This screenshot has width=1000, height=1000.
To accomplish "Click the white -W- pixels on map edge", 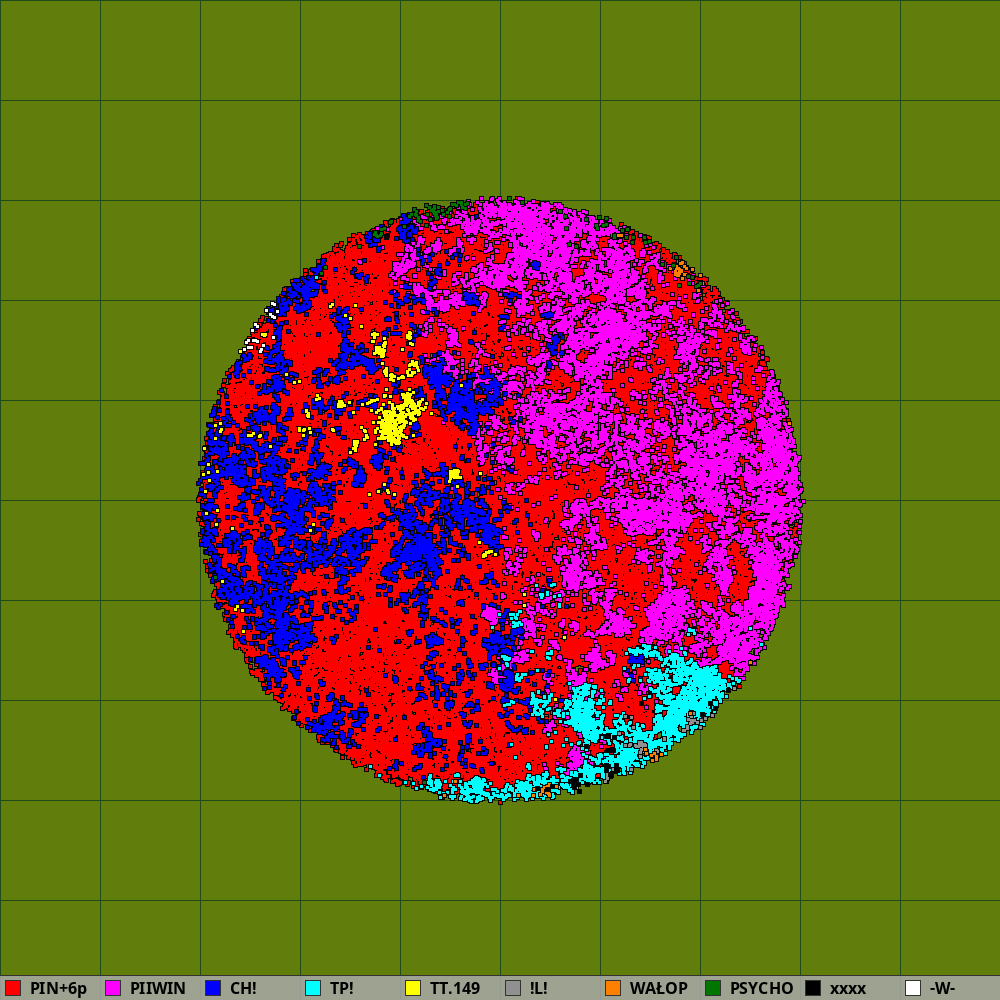I will pos(260,330).
